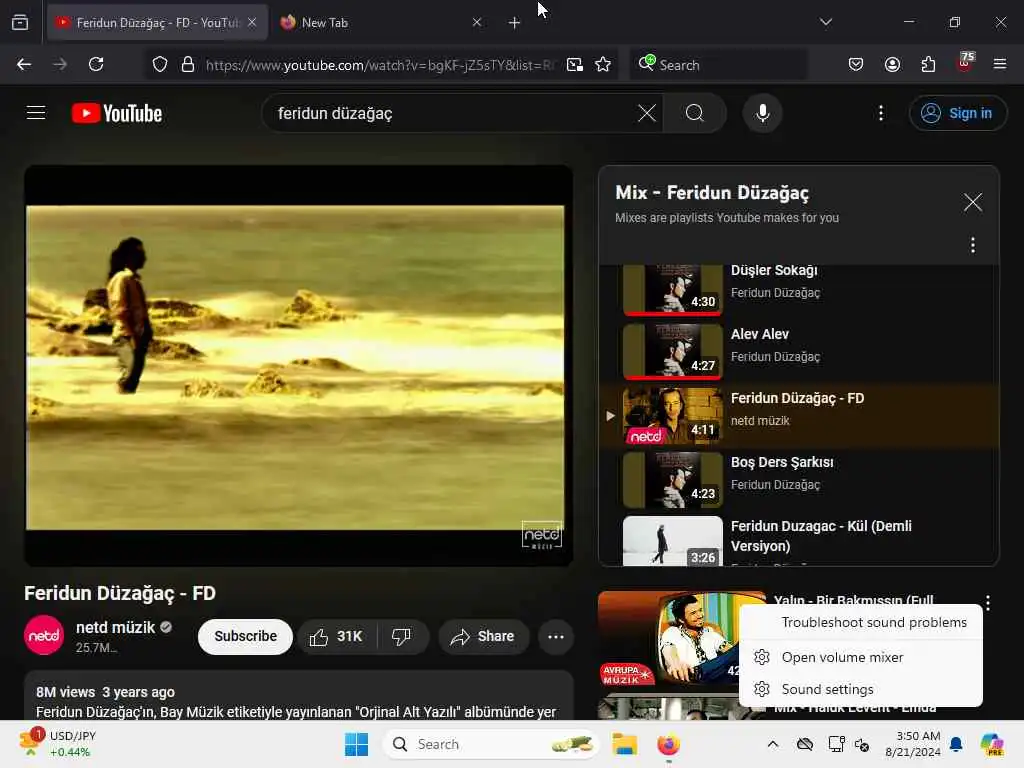Go back in Firefox
This screenshot has width=1024, height=768.
pos(24,64)
